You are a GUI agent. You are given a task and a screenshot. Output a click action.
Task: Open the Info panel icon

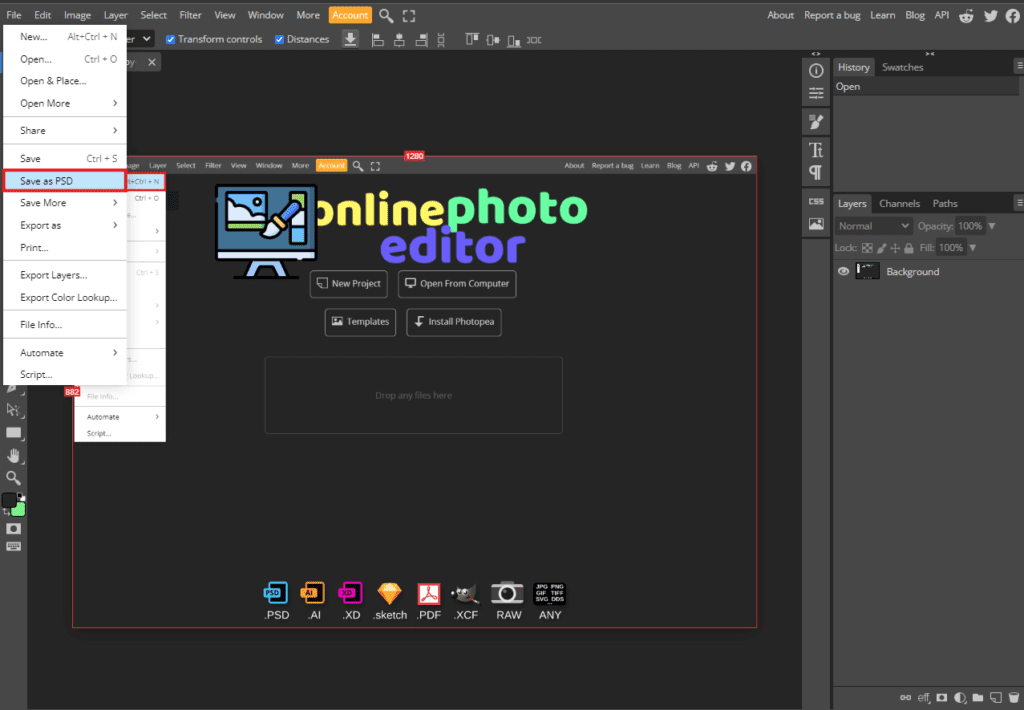point(816,71)
